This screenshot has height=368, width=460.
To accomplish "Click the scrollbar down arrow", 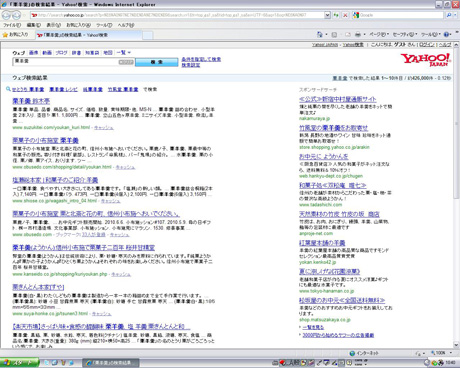I will (456, 345).
